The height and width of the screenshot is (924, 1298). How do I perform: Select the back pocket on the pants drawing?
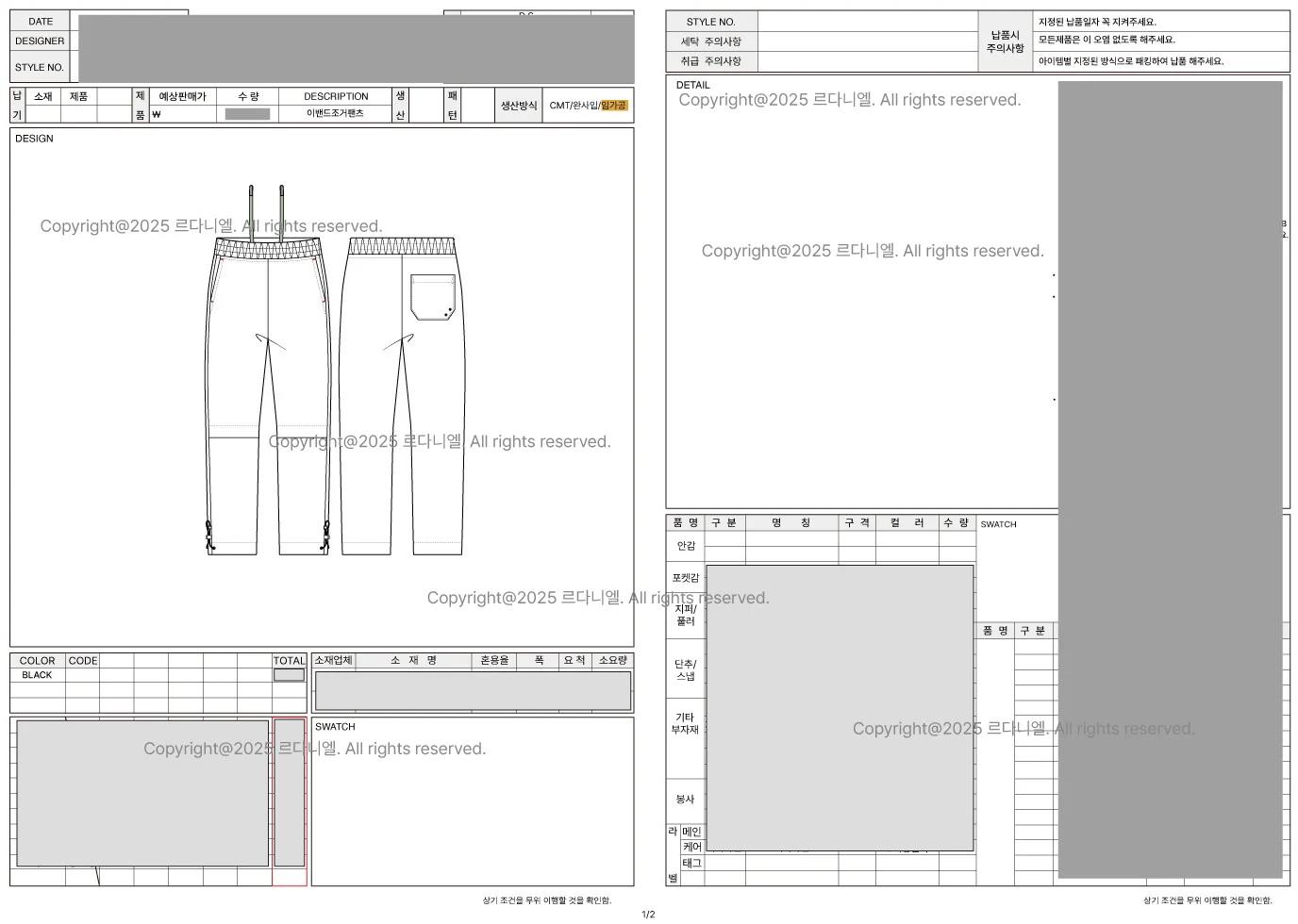click(433, 297)
